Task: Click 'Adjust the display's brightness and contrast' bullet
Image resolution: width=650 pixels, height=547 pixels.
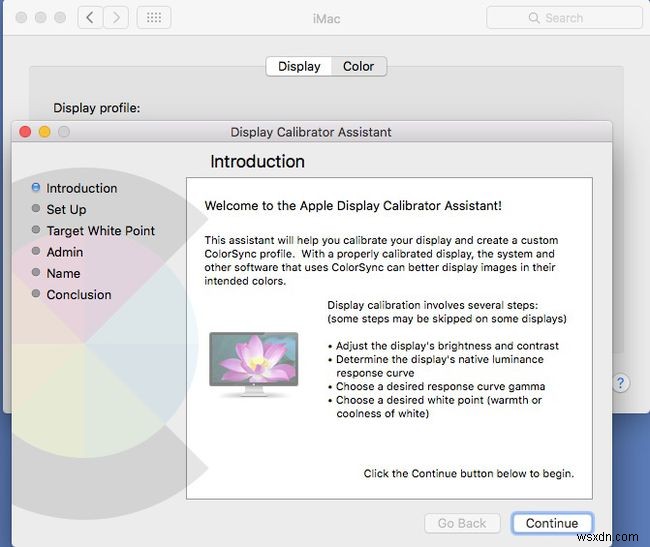Action: (x=443, y=346)
